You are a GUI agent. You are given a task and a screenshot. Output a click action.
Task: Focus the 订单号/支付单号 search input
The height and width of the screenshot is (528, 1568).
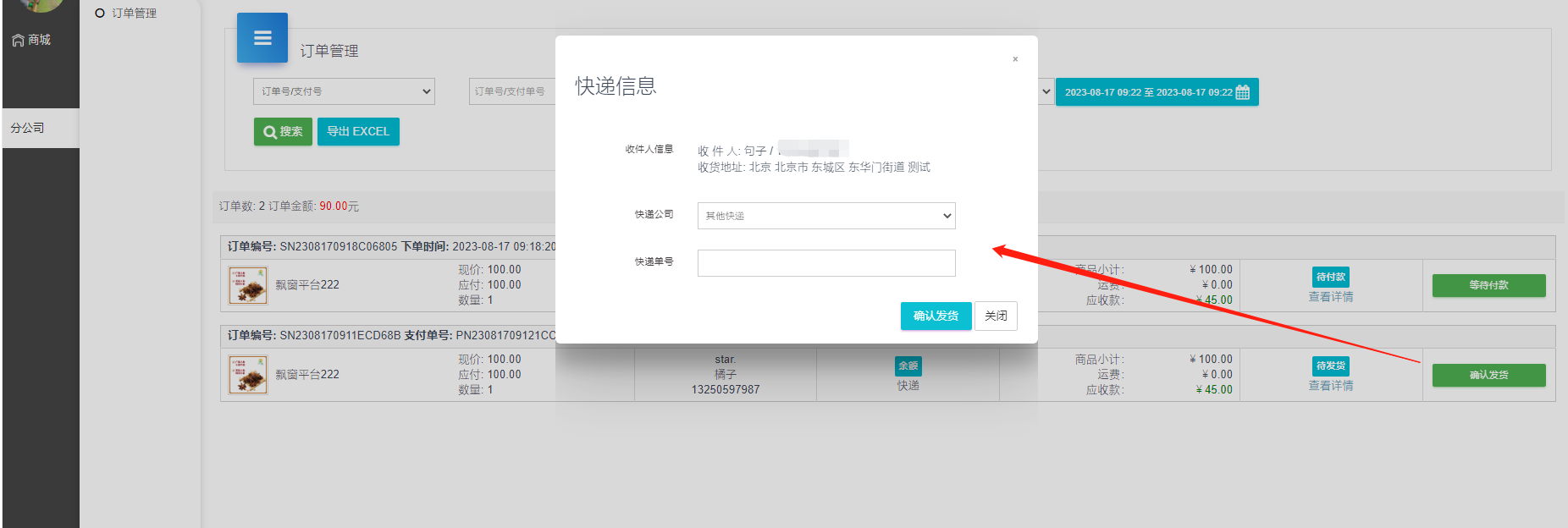(x=512, y=91)
